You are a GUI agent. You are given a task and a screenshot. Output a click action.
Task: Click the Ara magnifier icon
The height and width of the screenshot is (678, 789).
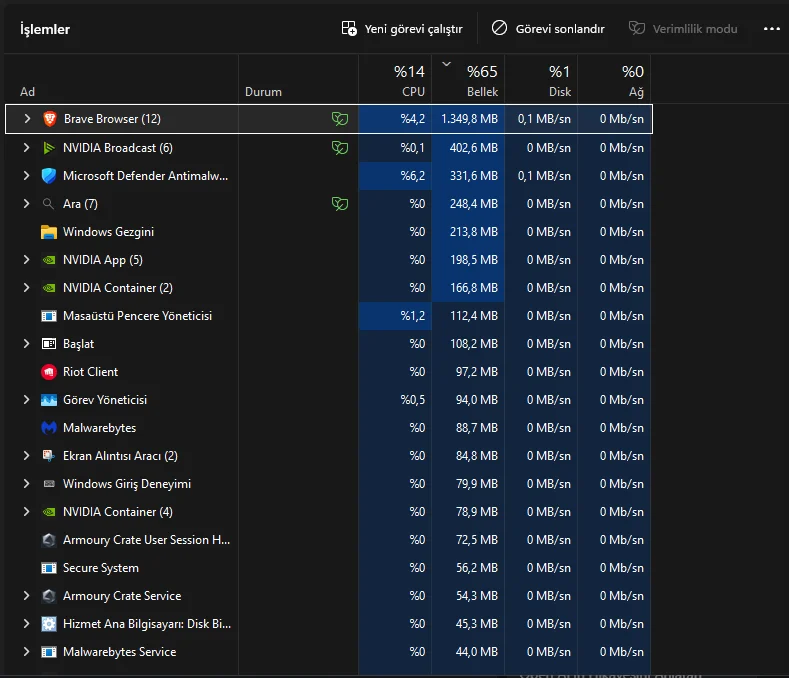pos(48,204)
